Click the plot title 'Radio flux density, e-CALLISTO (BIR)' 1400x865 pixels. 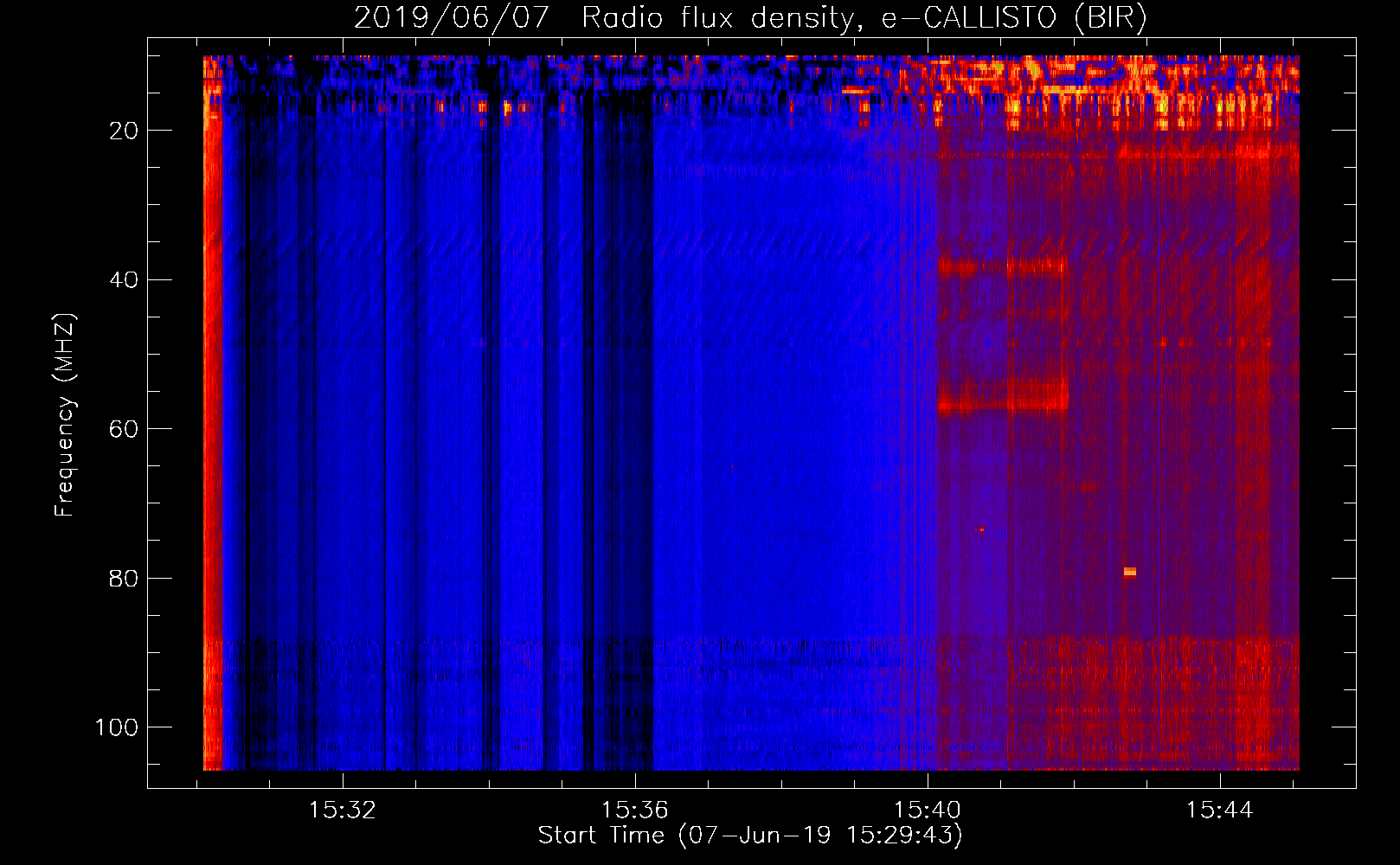pyautogui.click(x=864, y=18)
